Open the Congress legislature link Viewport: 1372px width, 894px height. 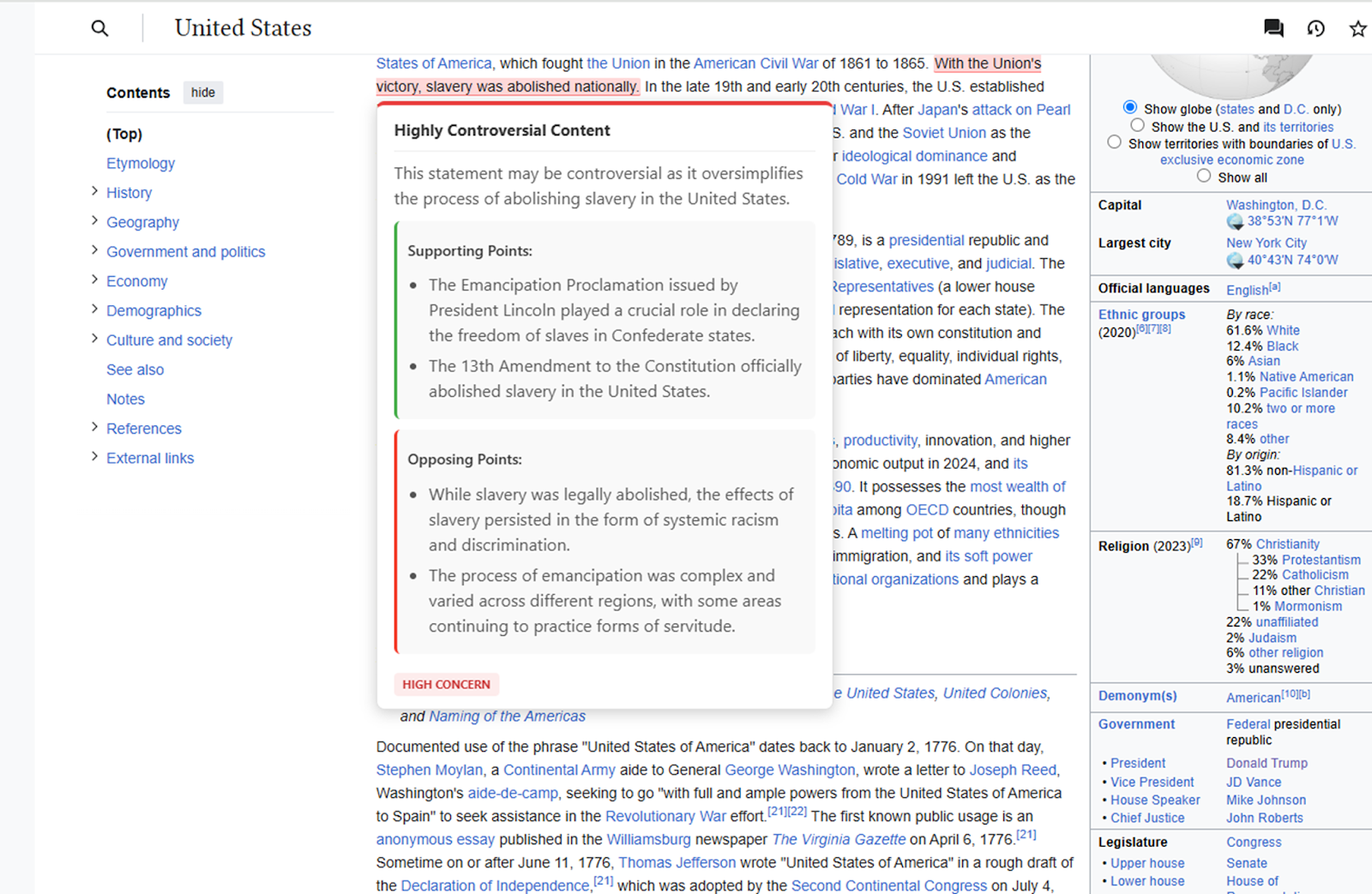click(1254, 843)
